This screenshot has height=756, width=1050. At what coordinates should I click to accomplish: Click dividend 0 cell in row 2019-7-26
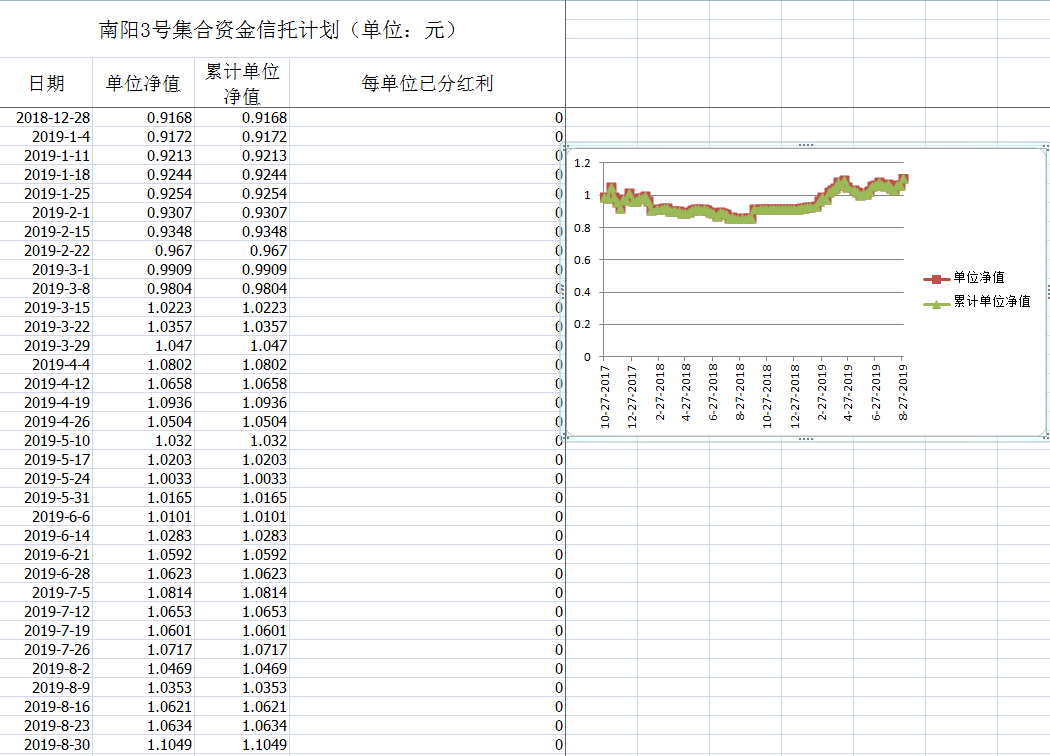(427, 650)
